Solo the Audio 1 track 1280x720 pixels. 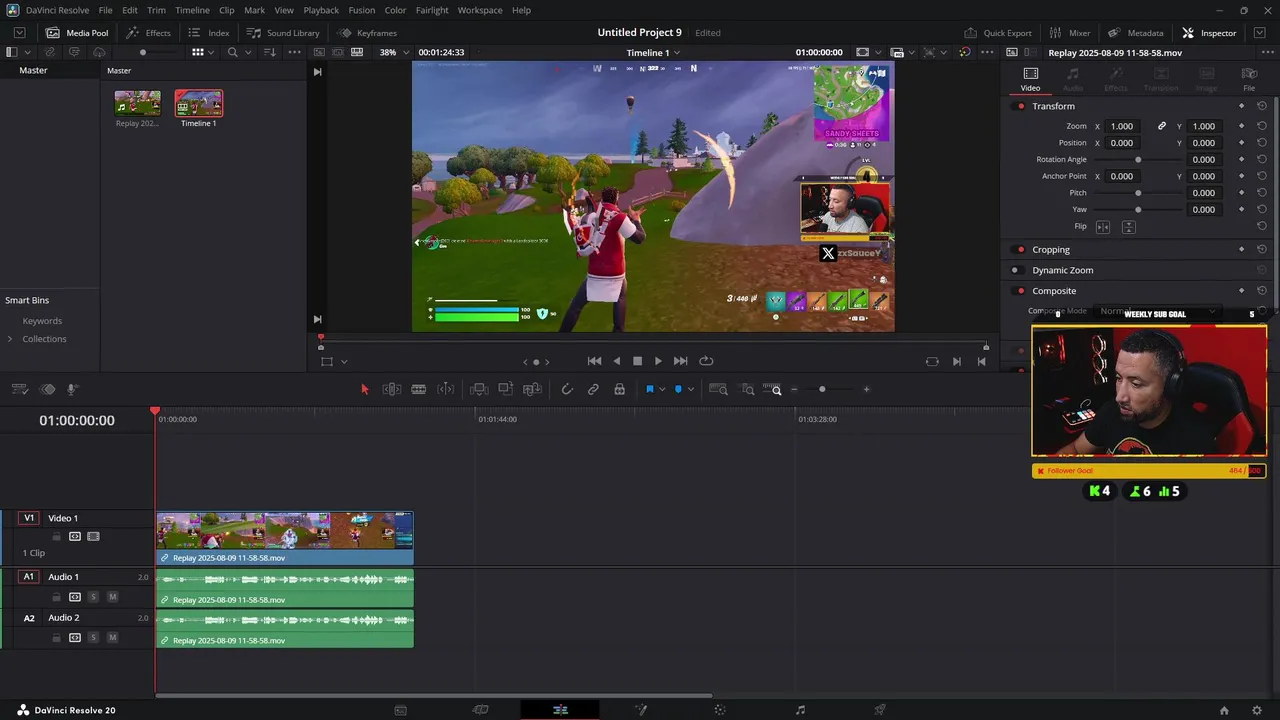pyautogui.click(x=93, y=597)
